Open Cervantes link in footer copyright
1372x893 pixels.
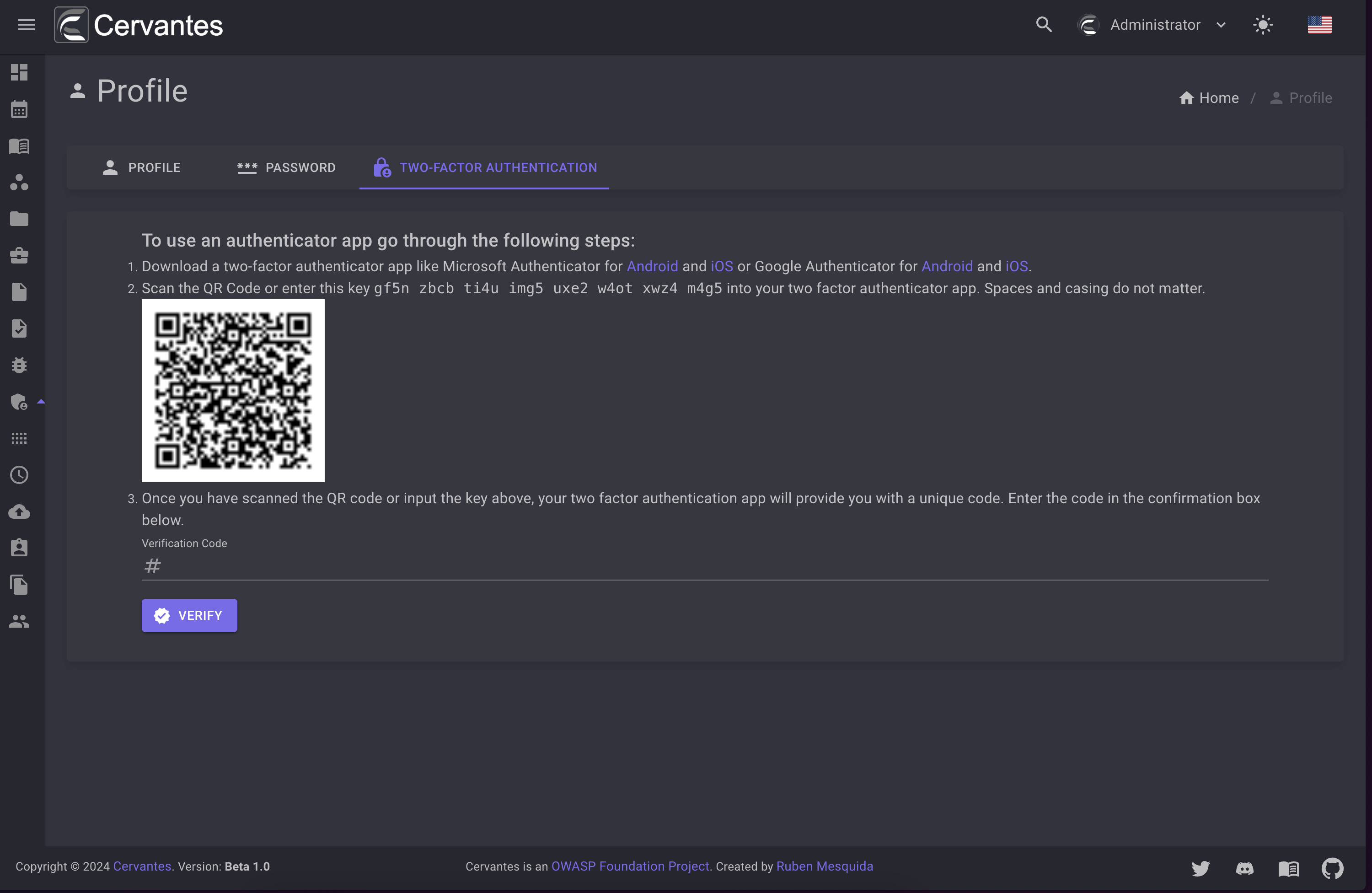142,866
